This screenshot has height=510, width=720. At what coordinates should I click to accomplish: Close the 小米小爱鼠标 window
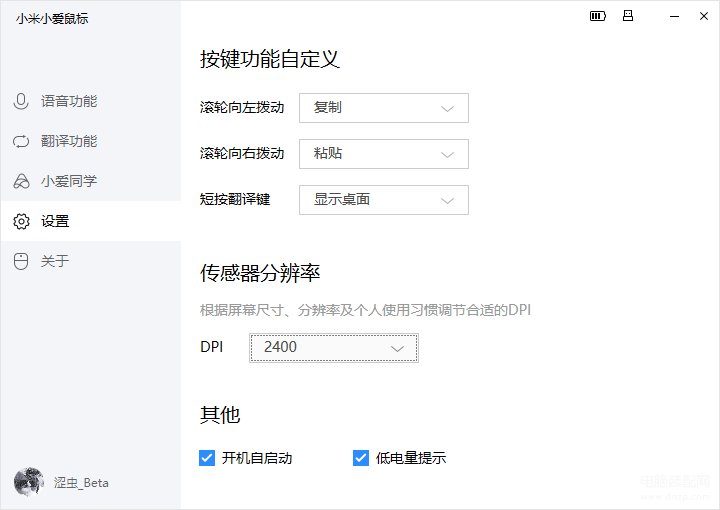point(703,17)
